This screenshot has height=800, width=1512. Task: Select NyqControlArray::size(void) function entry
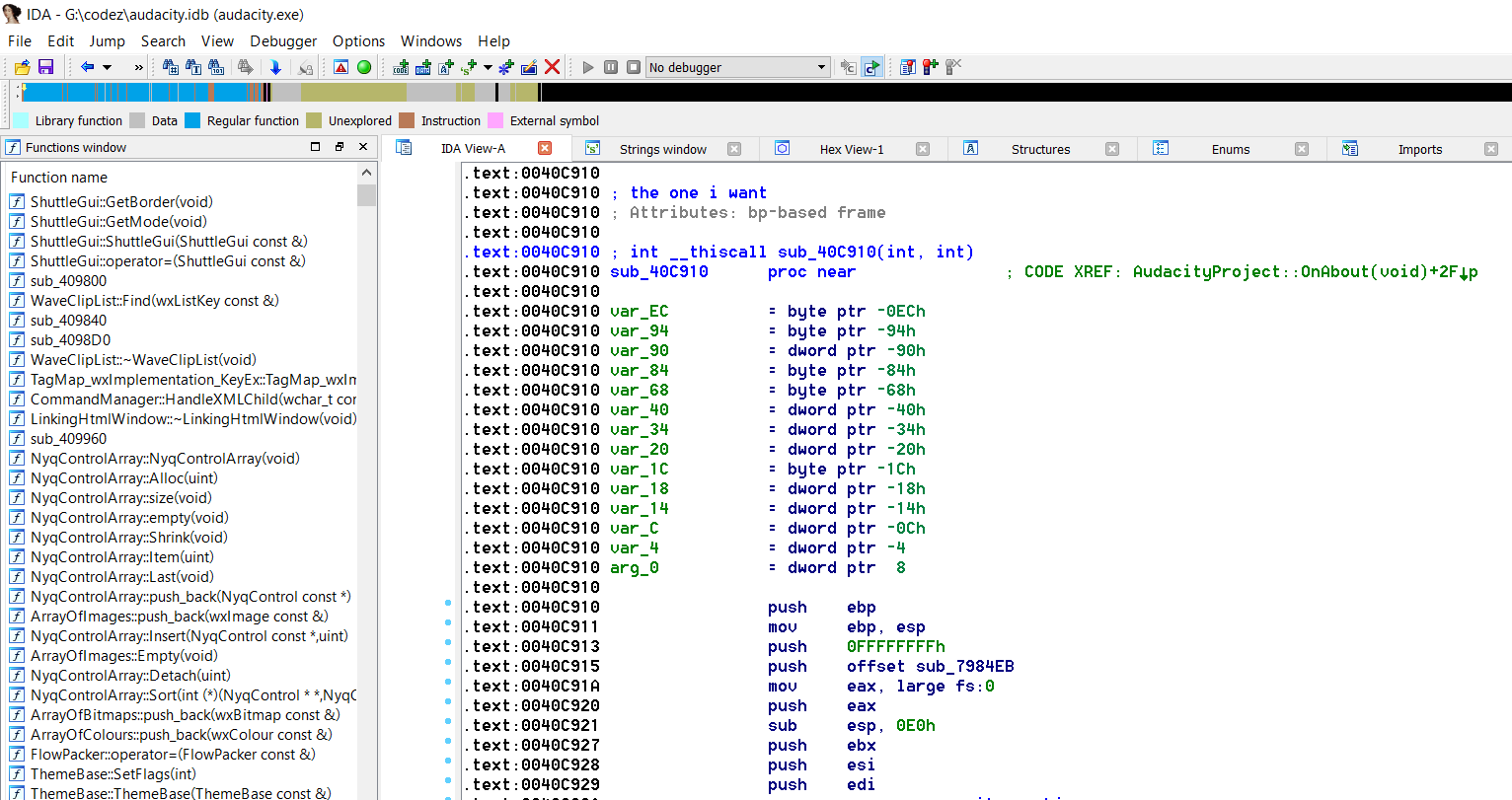[120, 498]
